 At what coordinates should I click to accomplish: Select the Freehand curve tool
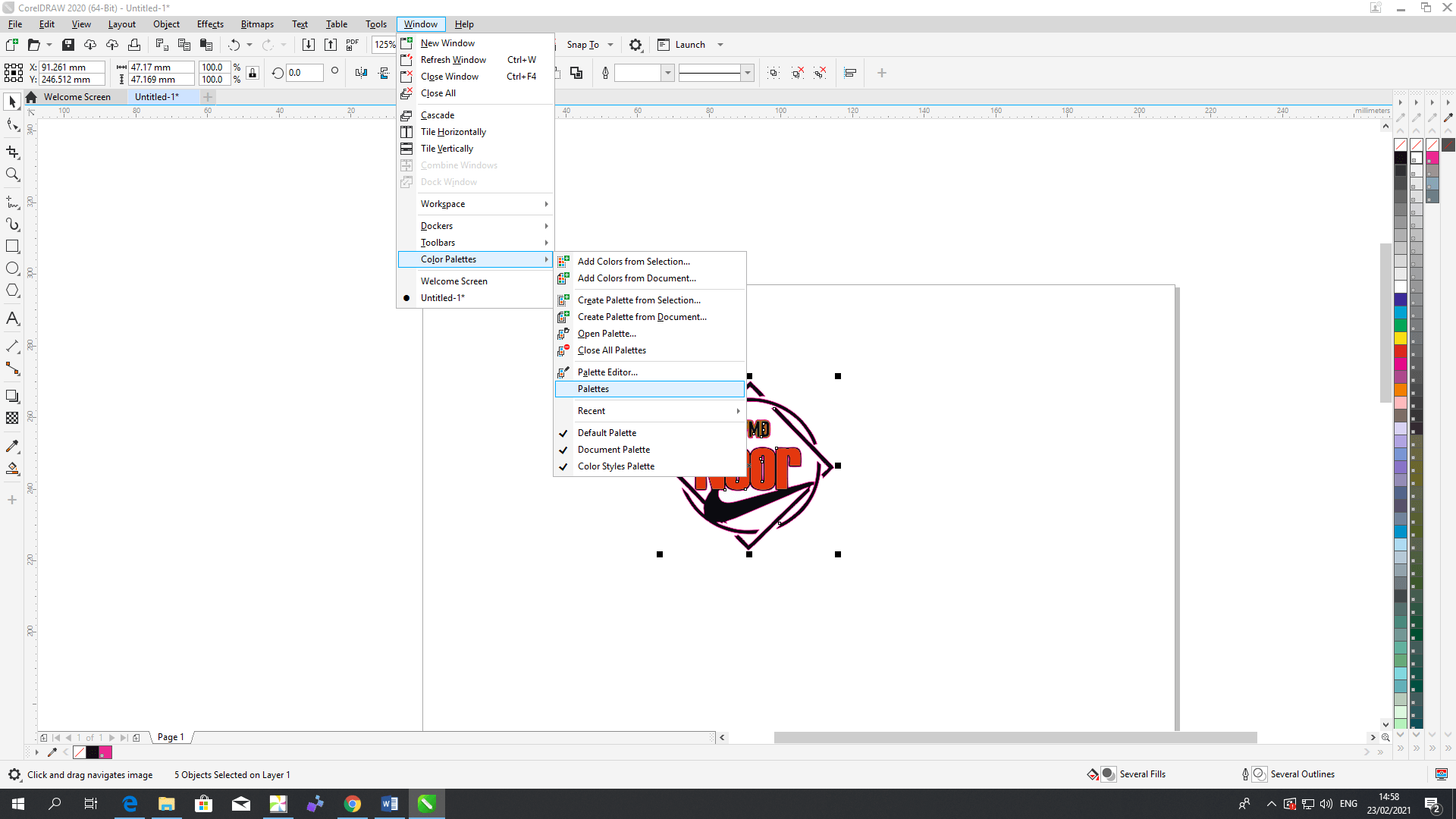coord(12,202)
